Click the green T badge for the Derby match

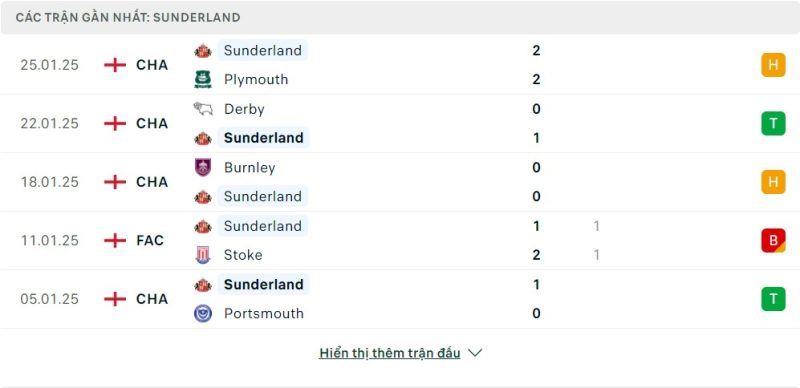(x=773, y=124)
